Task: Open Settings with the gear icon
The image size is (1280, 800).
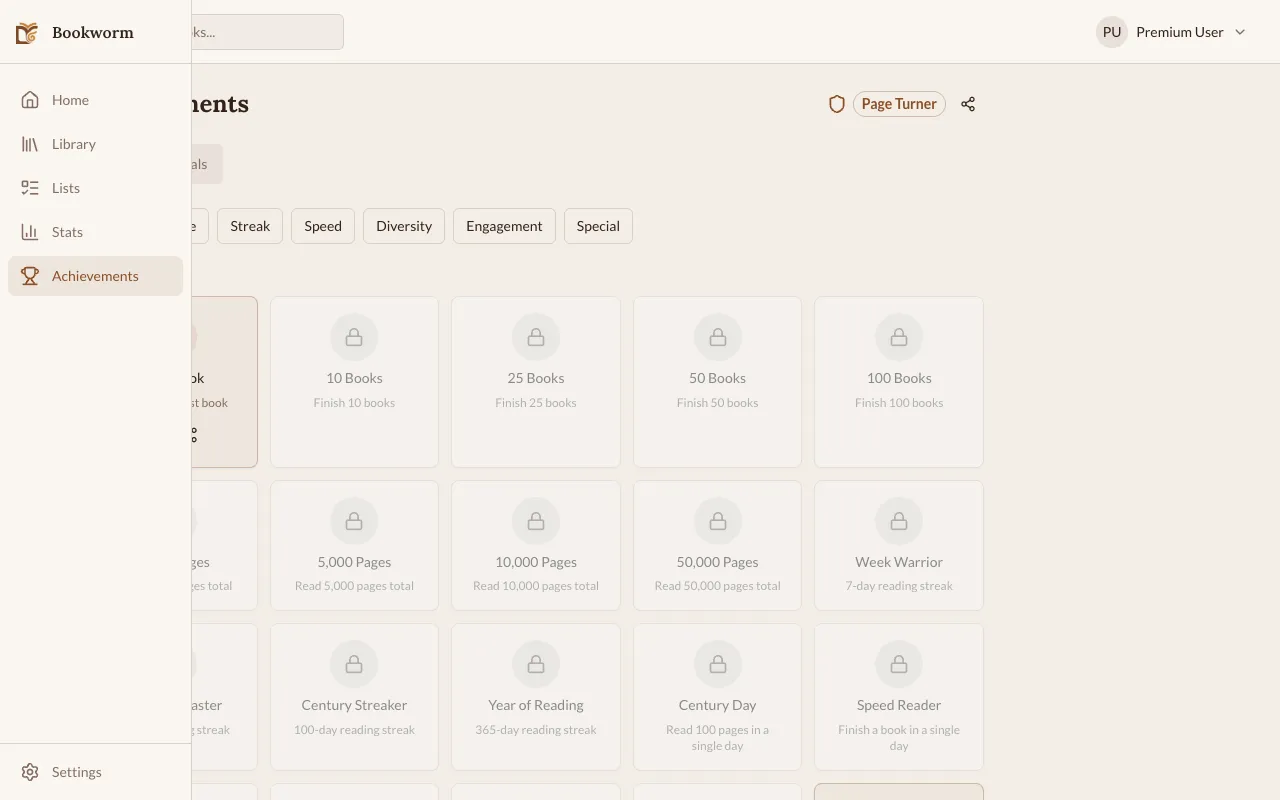Action: (30, 772)
